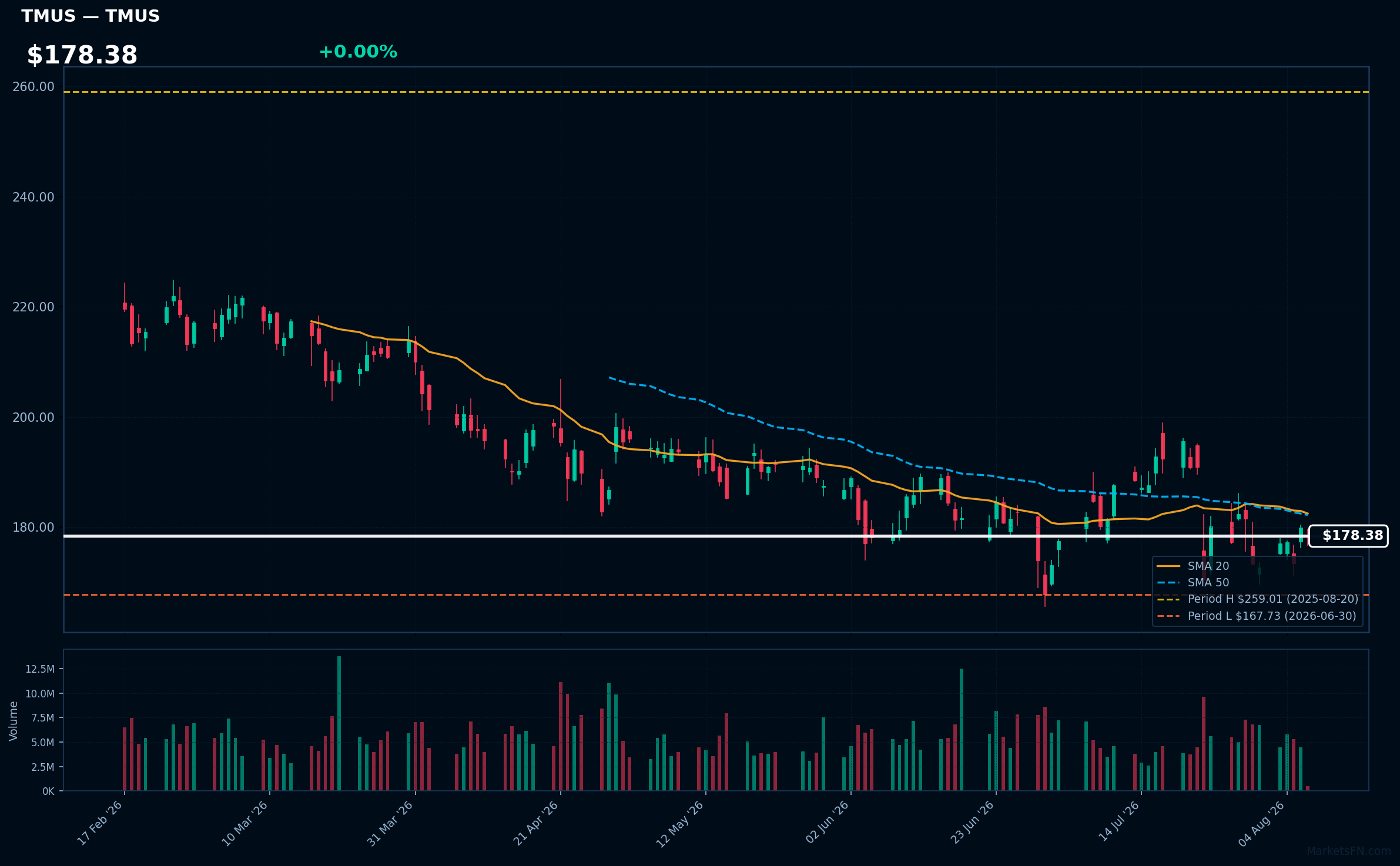This screenshot has height=866, width=1400.
Task: Click the 12 May '26 date label
Action: tap(680, 824)
